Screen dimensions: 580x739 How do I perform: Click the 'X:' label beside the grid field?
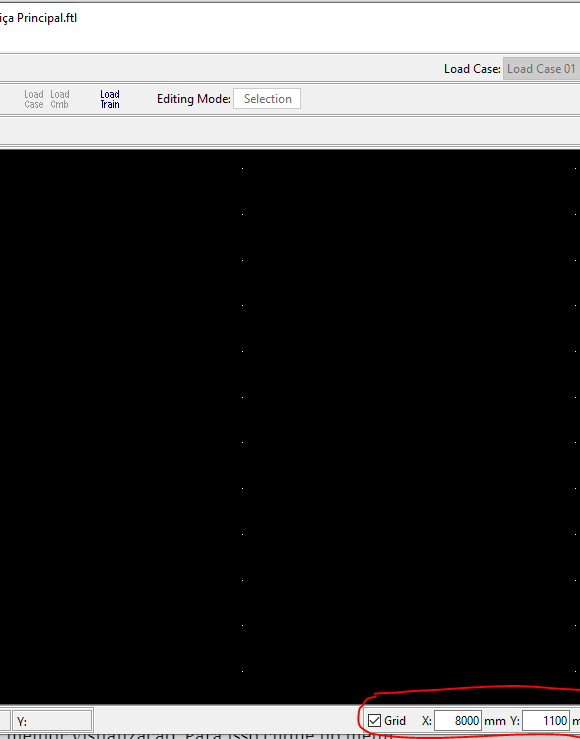coord(426,721)
